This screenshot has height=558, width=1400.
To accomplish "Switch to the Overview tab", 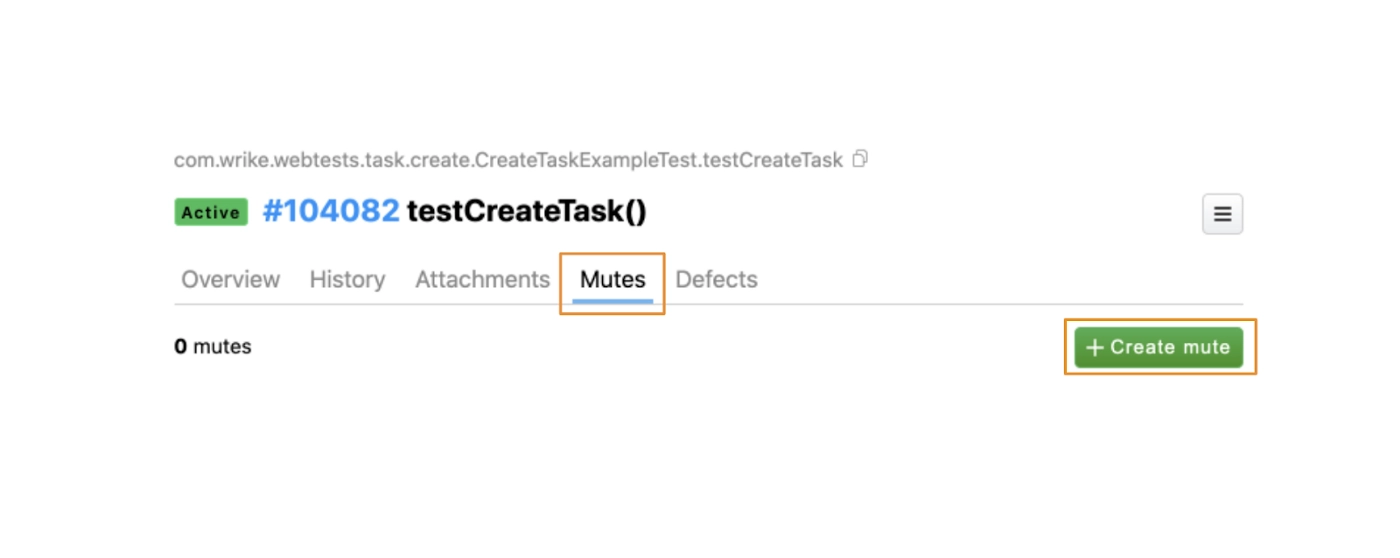I will tap(230, 280).
